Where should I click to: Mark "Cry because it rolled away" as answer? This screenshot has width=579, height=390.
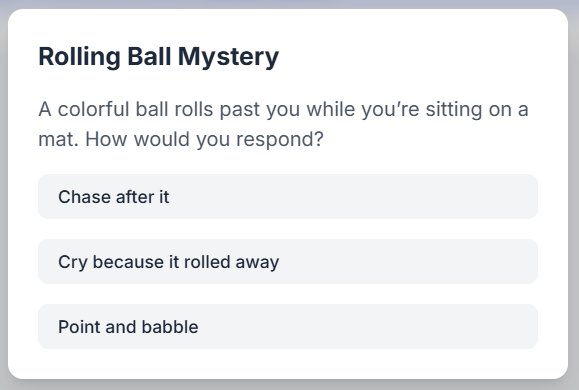(288, 261)
